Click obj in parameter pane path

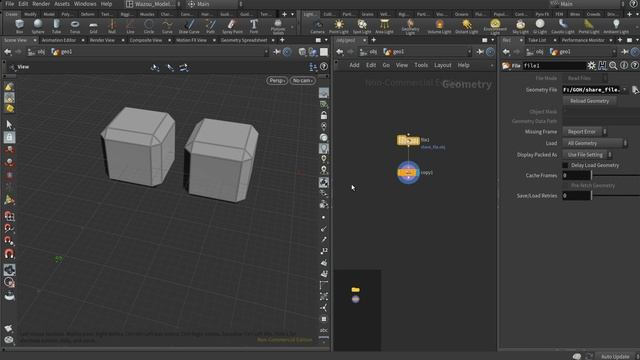pos(535,52)
